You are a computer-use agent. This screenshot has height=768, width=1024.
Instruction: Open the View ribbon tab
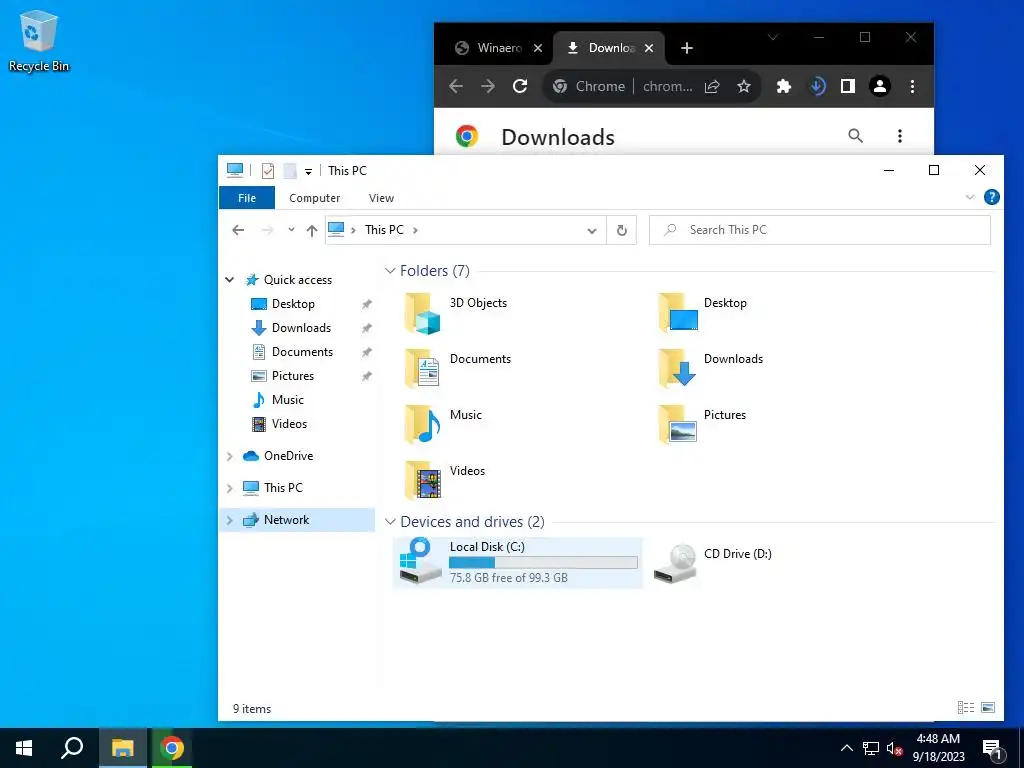point(381,198)
